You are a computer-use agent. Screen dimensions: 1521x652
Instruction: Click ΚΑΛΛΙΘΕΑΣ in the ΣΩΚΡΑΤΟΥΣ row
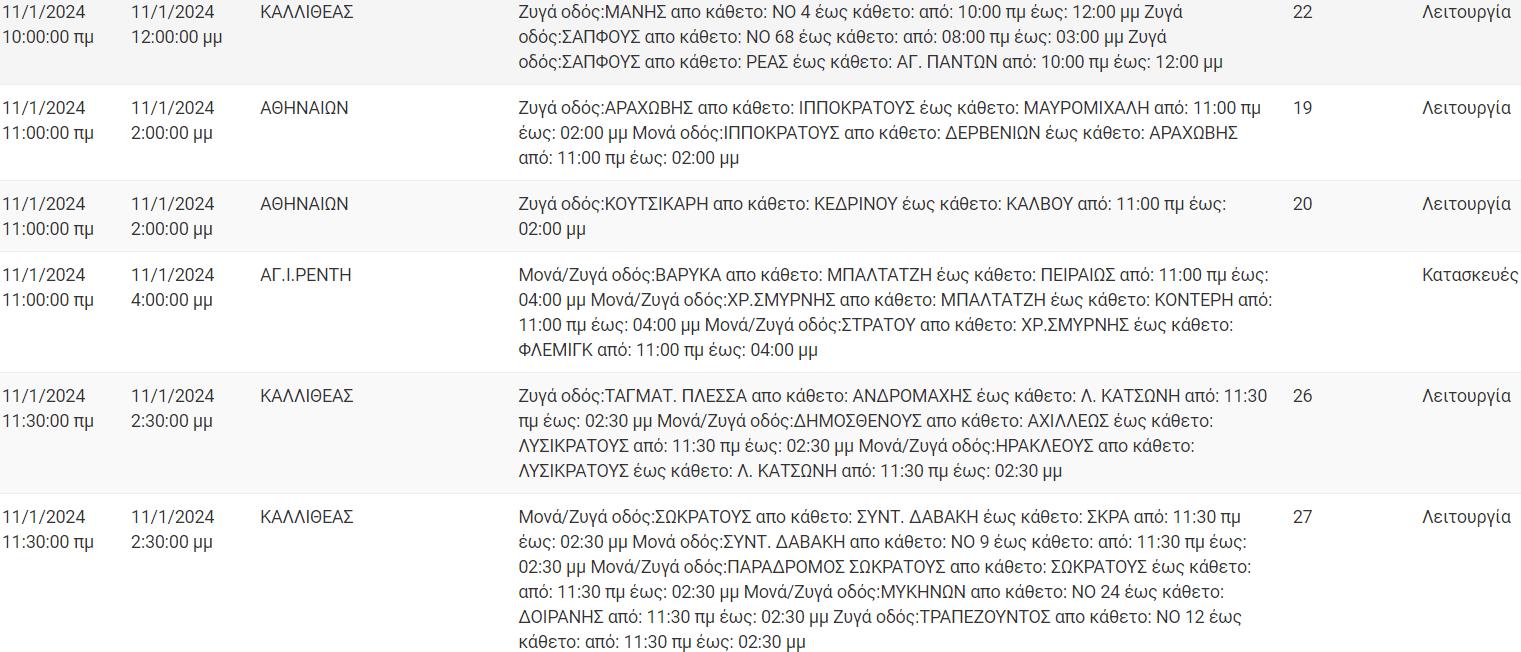point(307,517)
